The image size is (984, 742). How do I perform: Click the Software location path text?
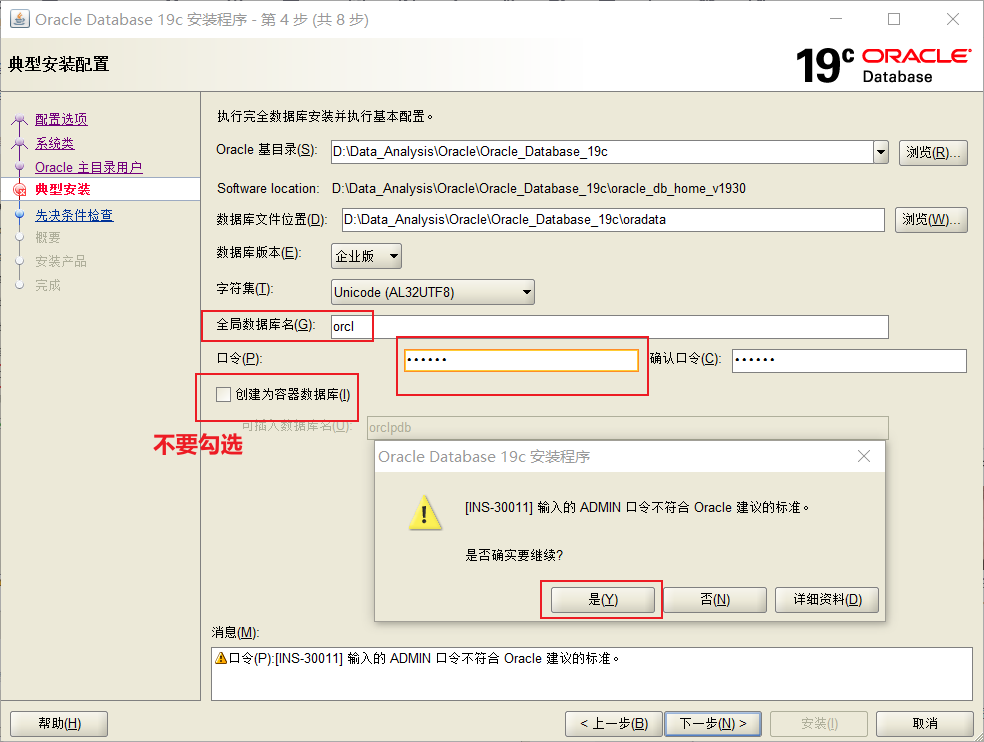point(538,188)
